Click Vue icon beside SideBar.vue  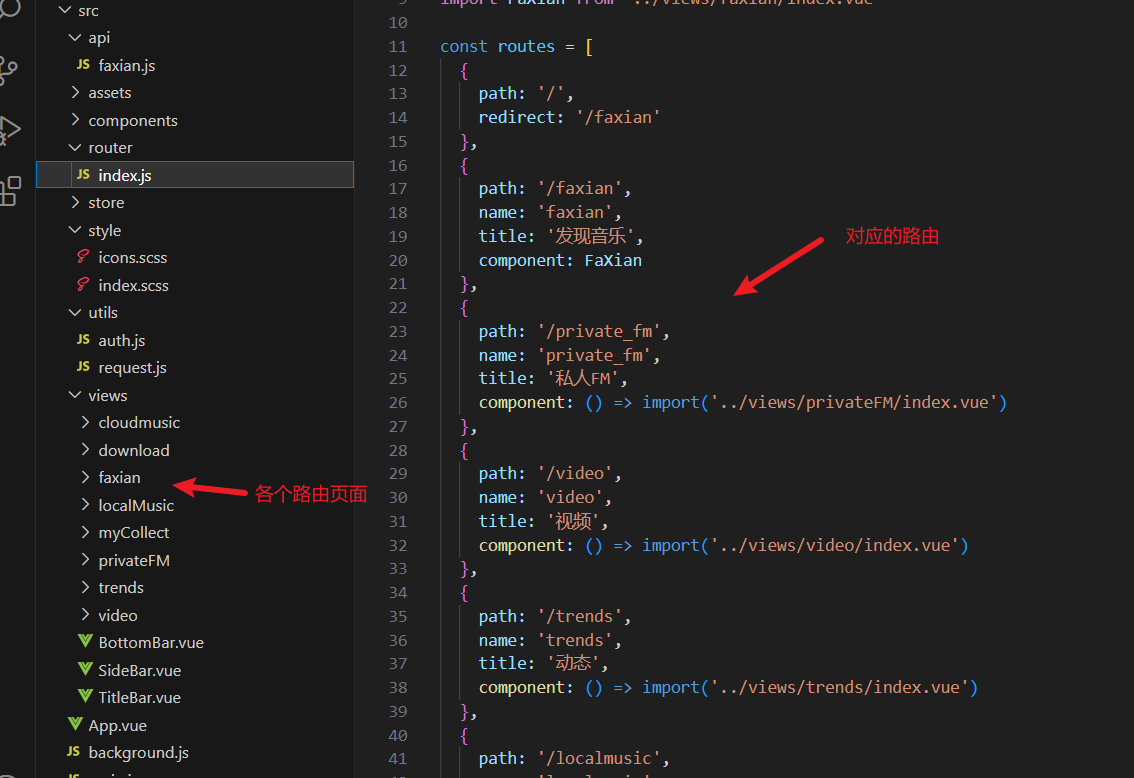85,670
